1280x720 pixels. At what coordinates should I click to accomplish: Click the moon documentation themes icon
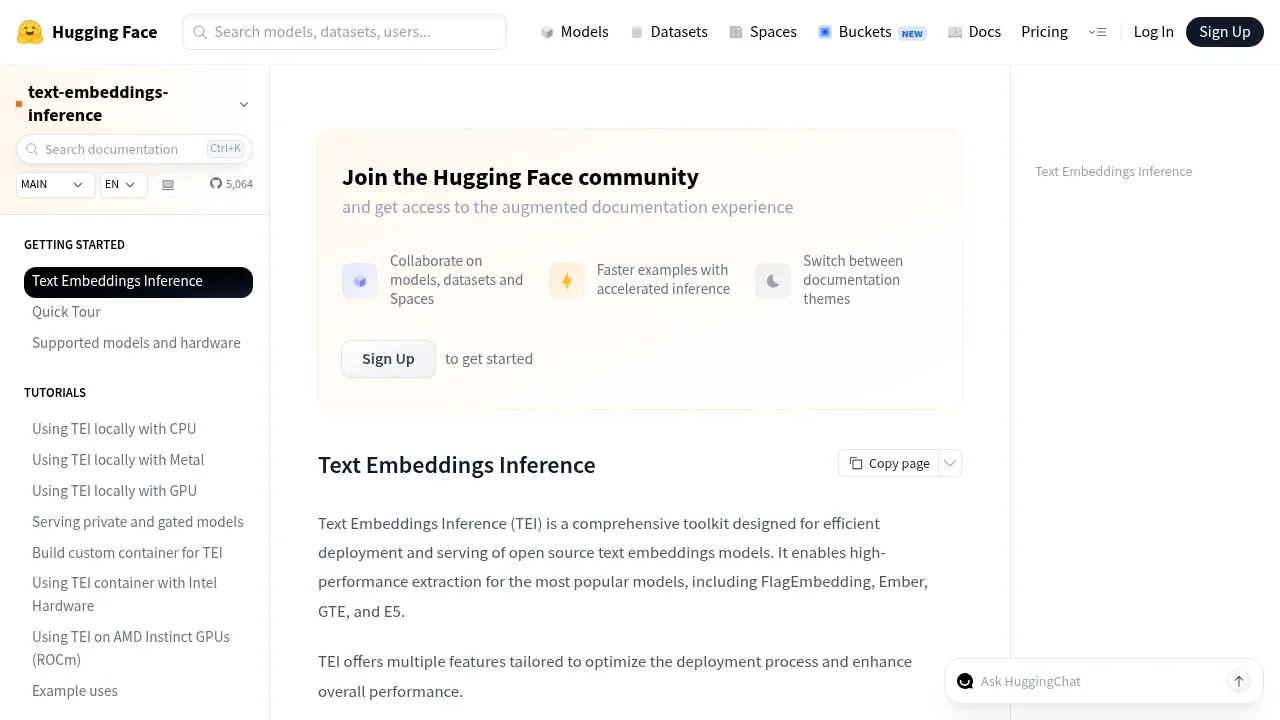[773, 281]
